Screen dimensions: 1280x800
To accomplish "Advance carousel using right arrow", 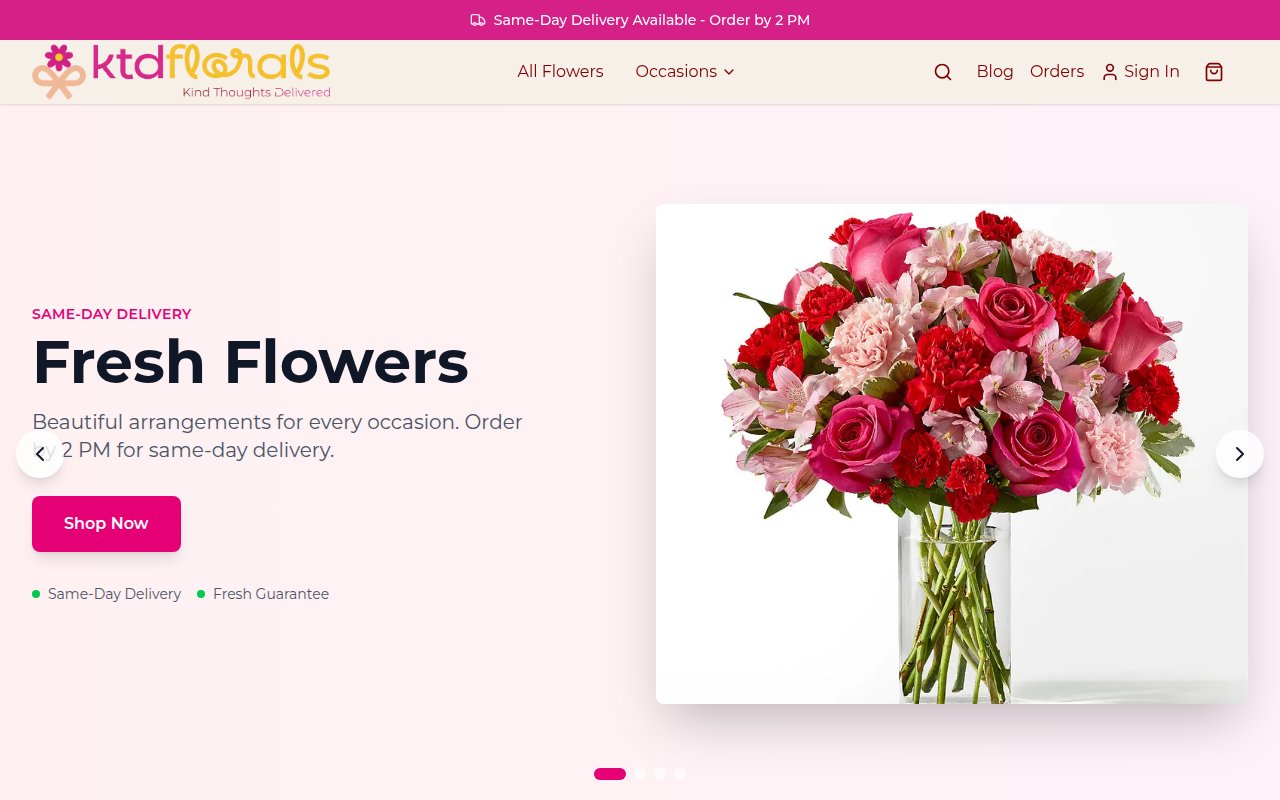I will pyautogui.click(x=1240, y=454).
